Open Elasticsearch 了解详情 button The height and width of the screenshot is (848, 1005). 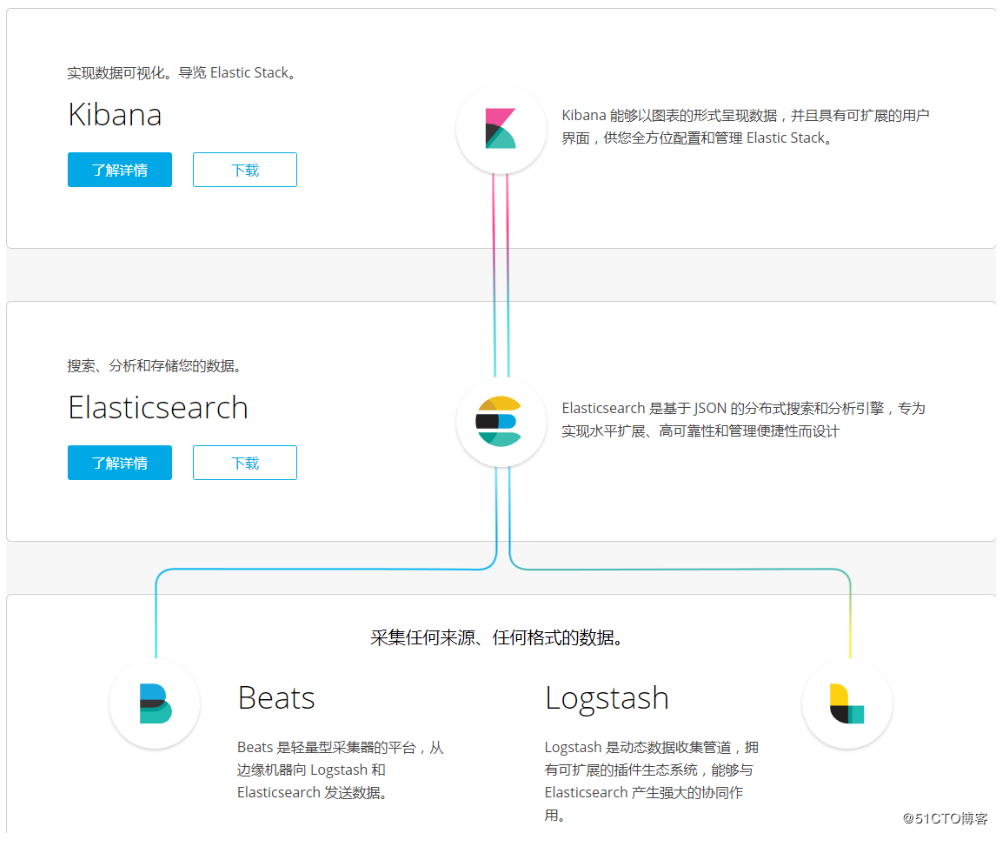[120, 463]
